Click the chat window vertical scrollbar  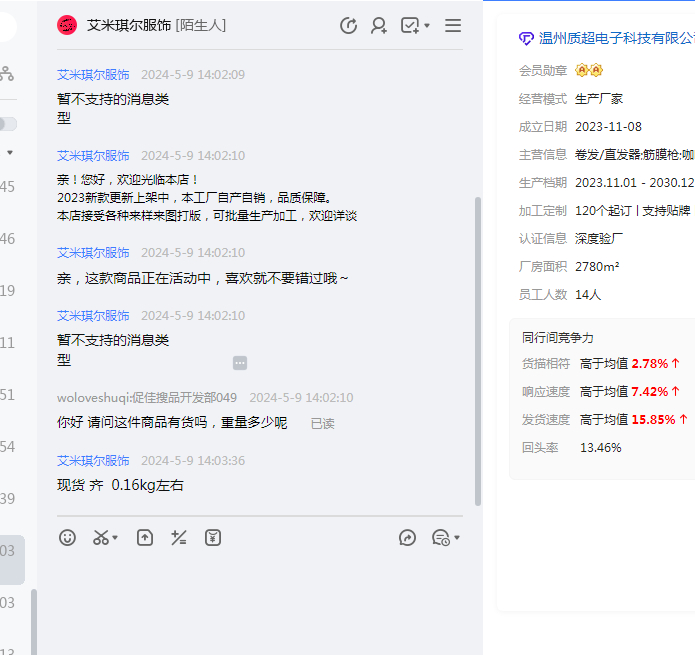click(477, 350)
